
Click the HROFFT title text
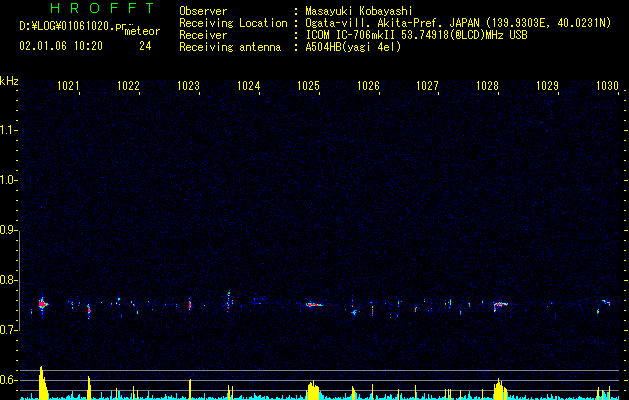102,8
